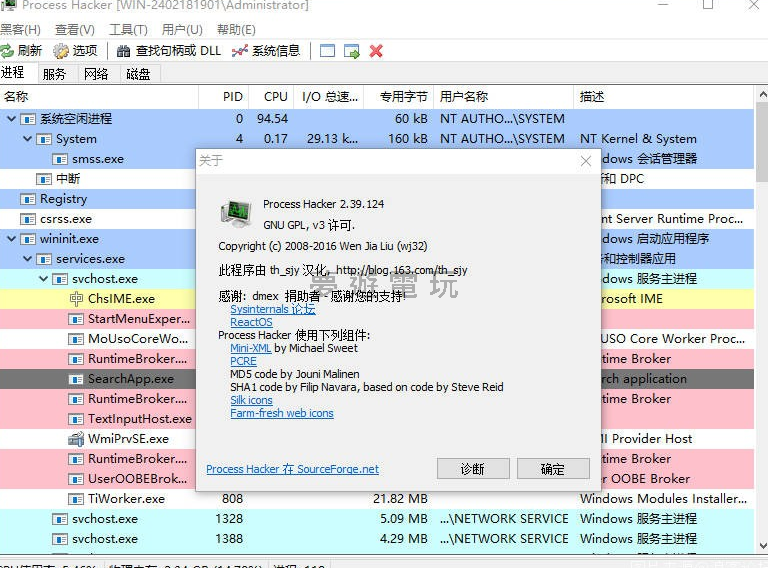The height and width of the screenshot is (568, 768).
Task: Click the find window and thread icon
Action: [x=352, y=51]
